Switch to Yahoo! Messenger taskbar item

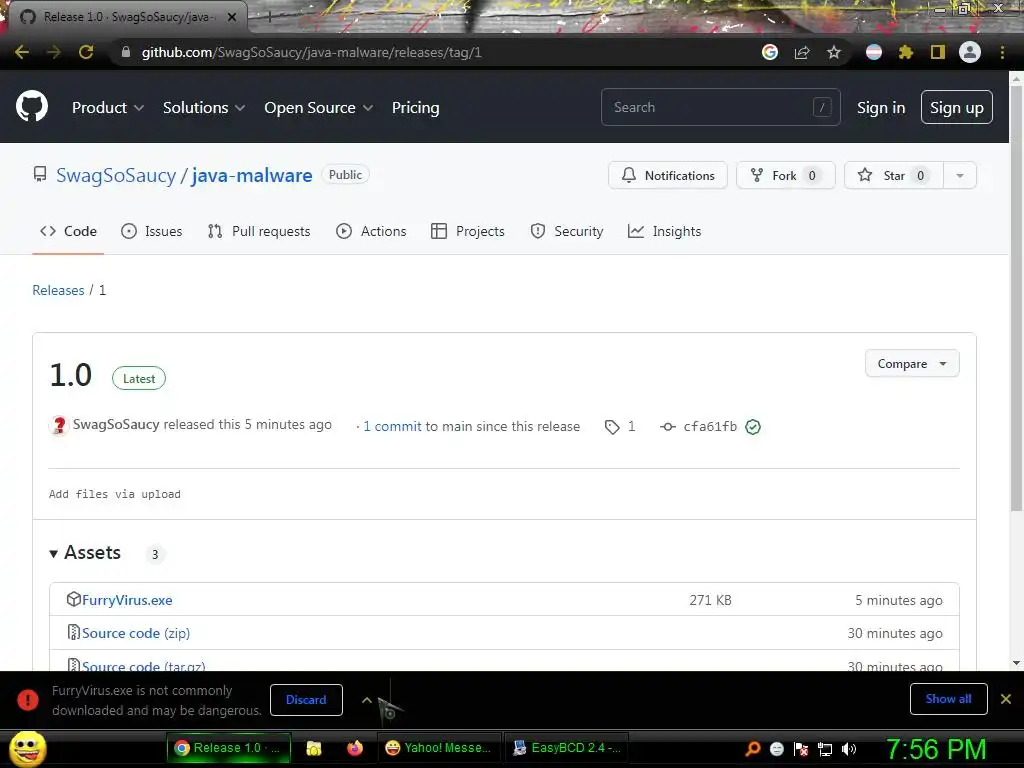click(439, 748)
